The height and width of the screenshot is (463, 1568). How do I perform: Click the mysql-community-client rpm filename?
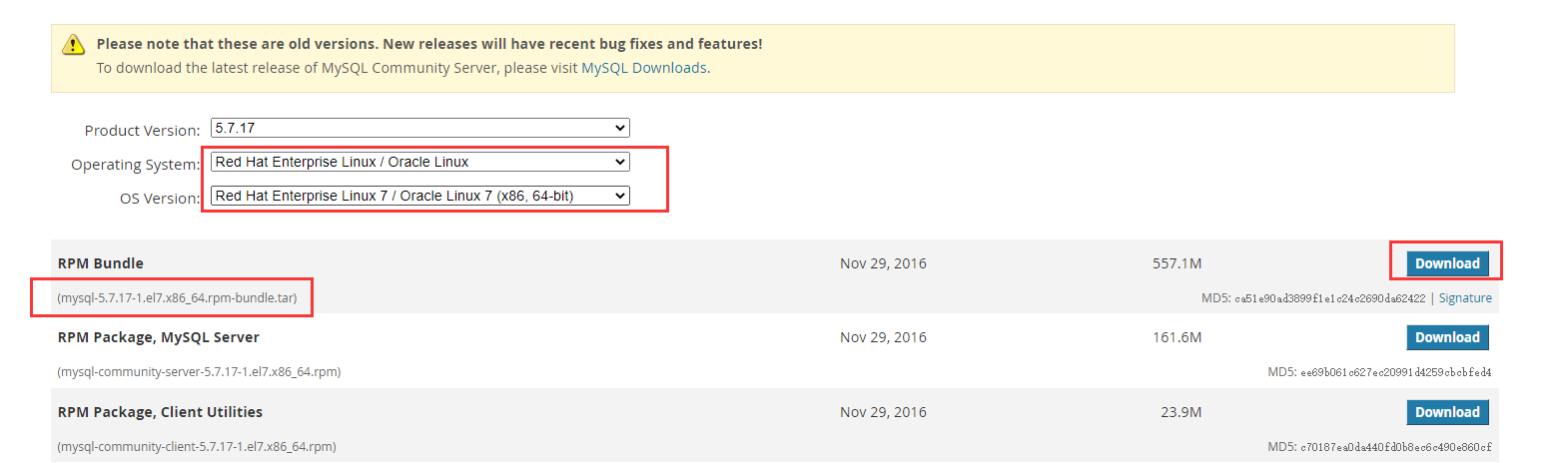[x=197, y=447]
